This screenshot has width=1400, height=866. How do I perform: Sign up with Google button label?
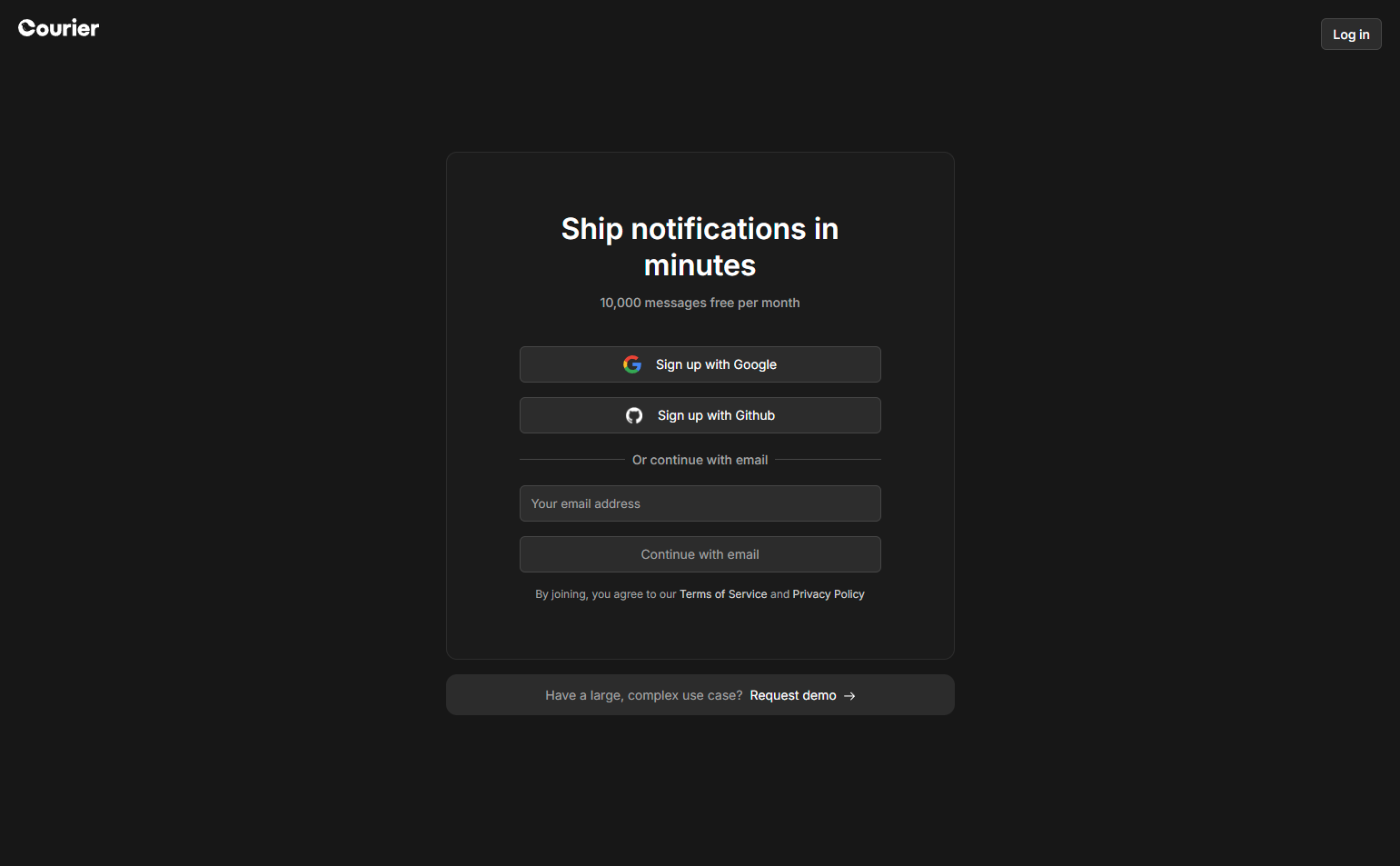[716, 364]
